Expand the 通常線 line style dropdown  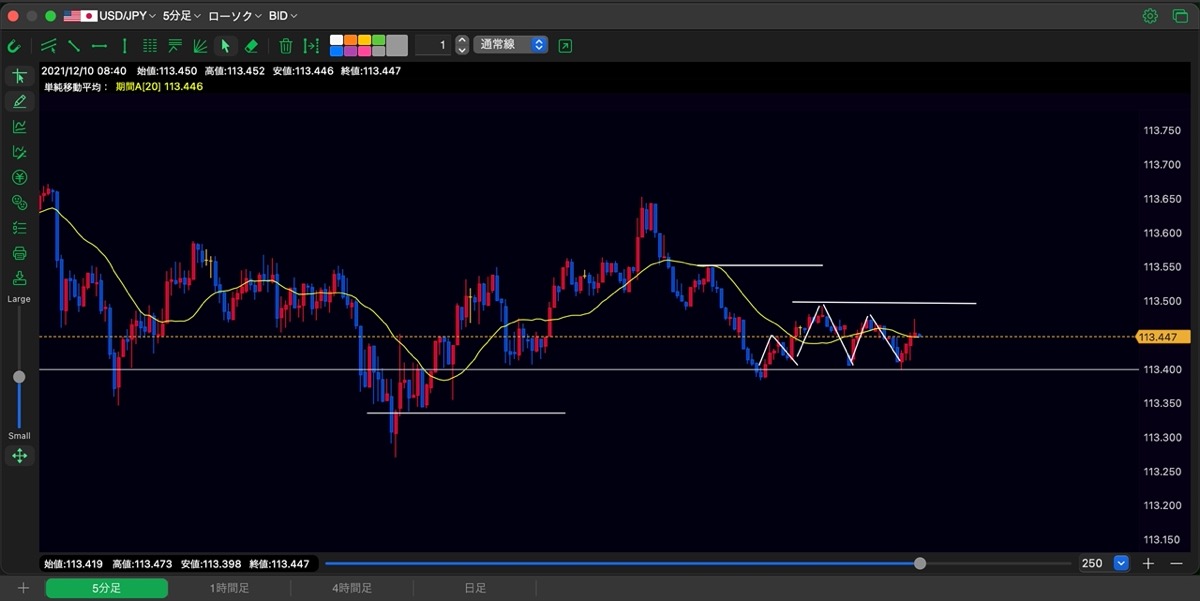pos(511,45)
